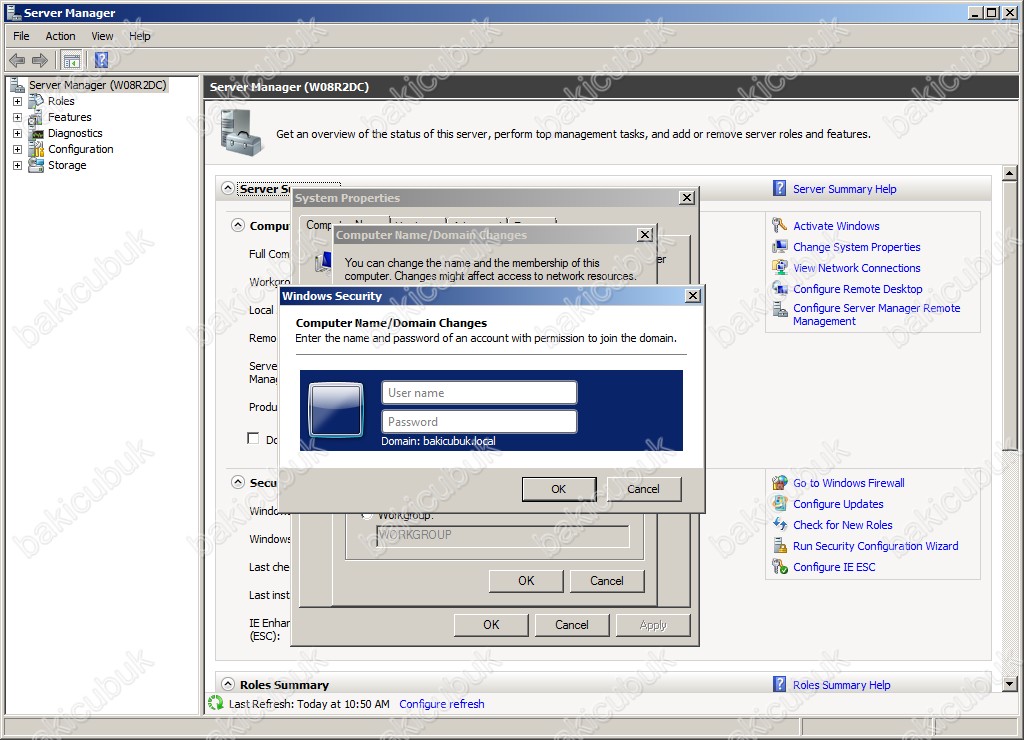Click the server toolbox icon beside the overview text
This screenshot has width=1024, height=740.
tap(241, 133)
